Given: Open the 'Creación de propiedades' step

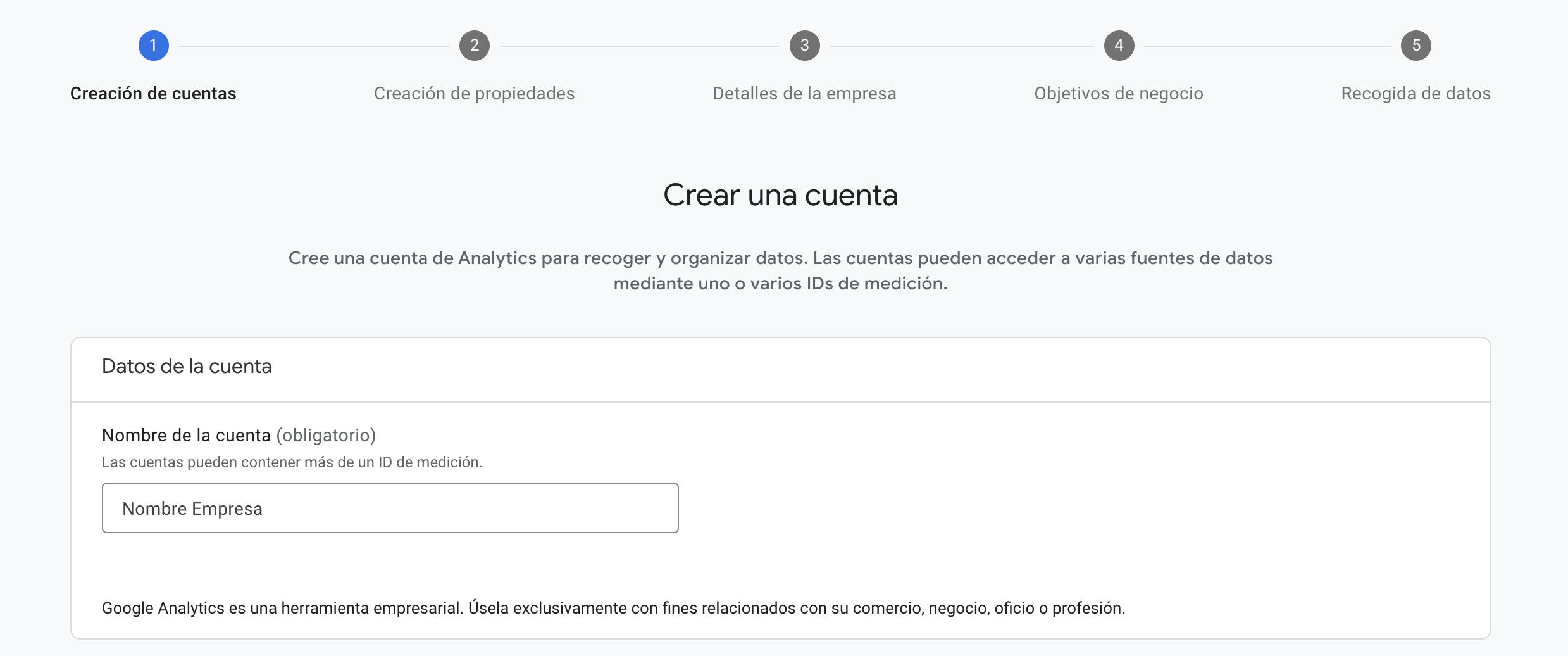Looking at the screenshot, I should pos(474,93).
